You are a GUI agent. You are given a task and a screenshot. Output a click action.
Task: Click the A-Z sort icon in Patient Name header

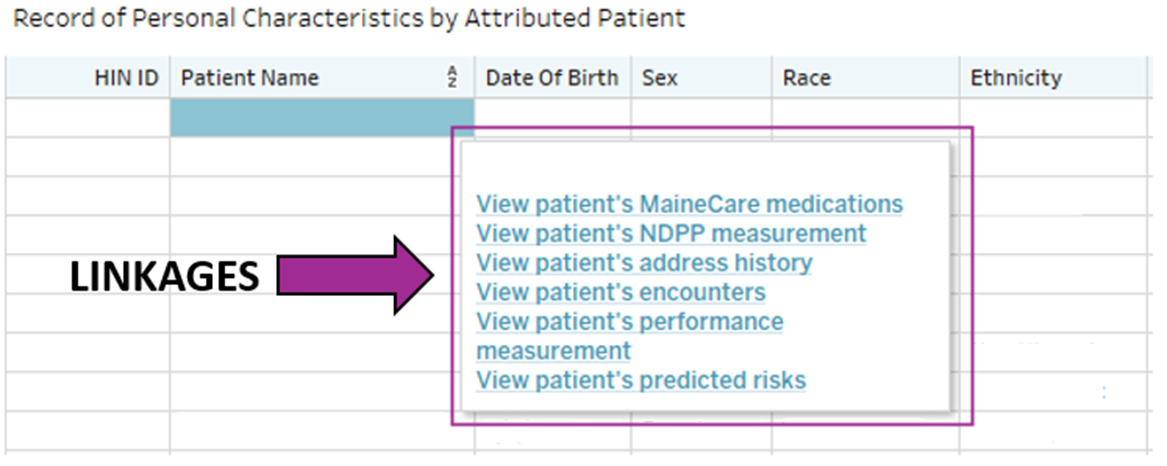tap(452, 77)
